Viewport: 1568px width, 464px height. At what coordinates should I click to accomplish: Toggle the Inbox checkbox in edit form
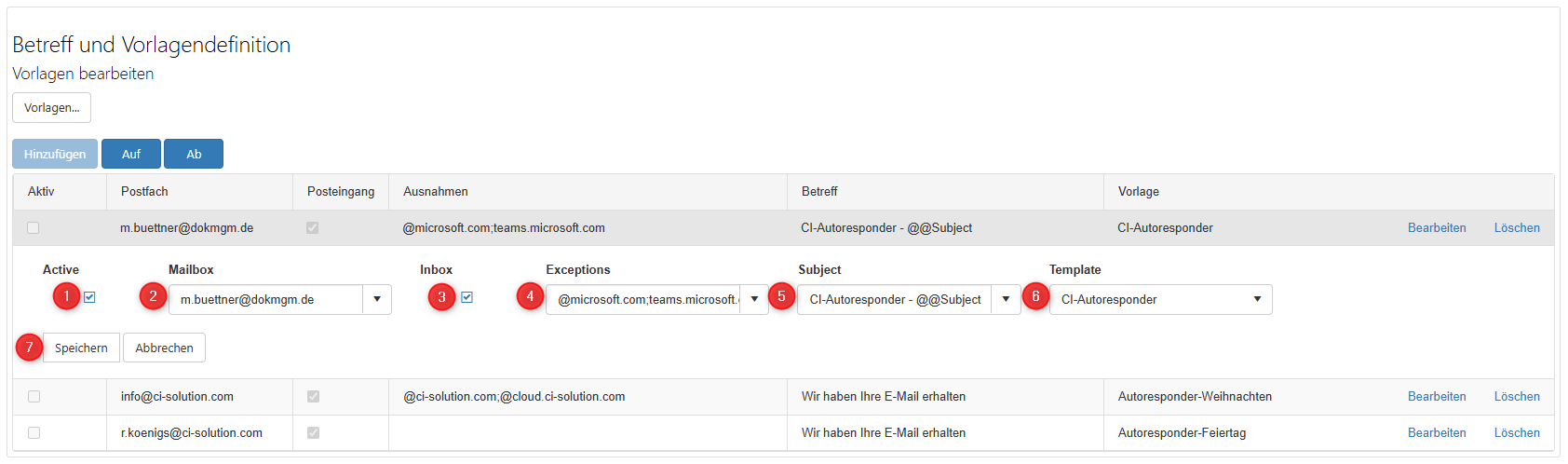click(x=466, y=297)
